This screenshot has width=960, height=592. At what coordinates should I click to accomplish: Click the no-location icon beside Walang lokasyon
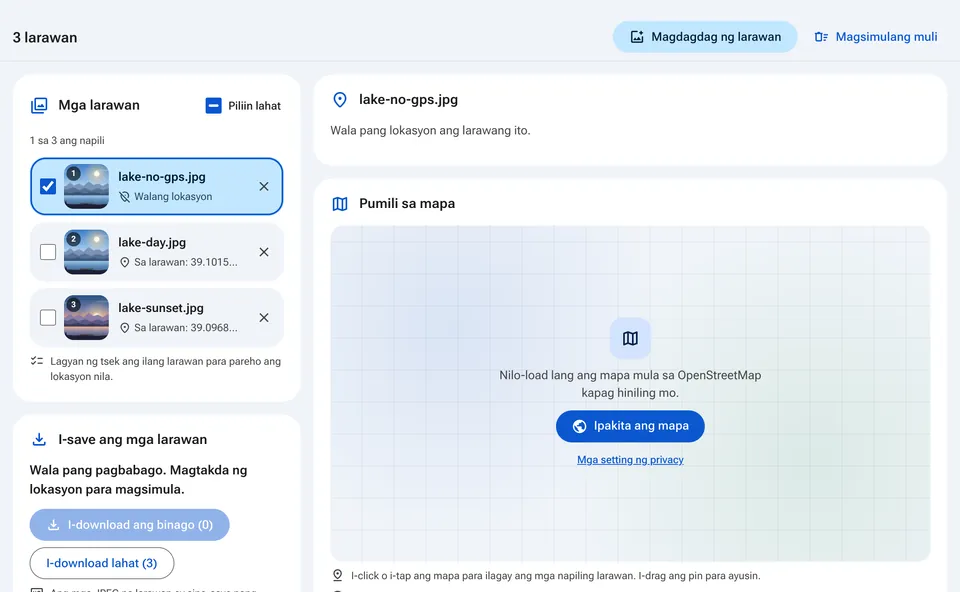[x=124, y=197]
